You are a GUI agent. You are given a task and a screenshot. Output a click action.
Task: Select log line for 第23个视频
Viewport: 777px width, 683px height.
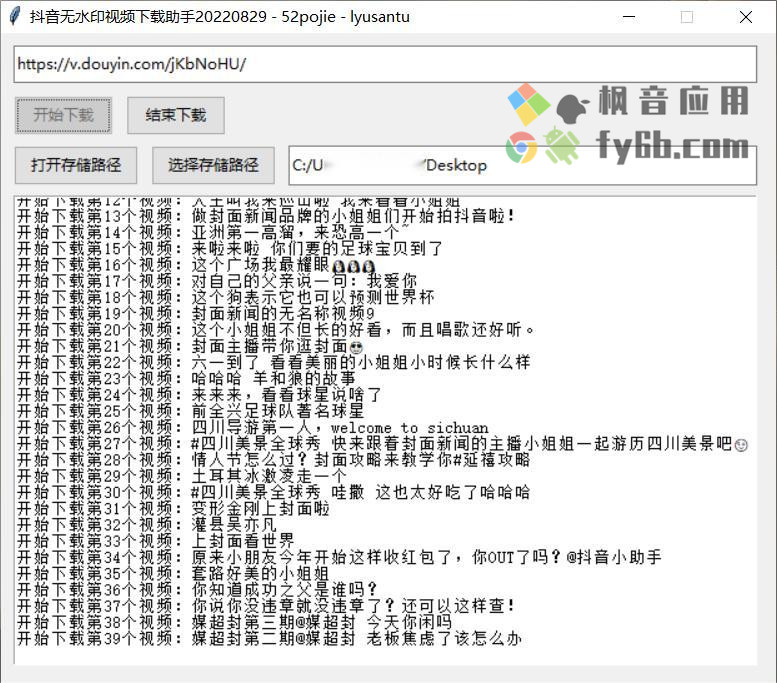tap(186, 379)
